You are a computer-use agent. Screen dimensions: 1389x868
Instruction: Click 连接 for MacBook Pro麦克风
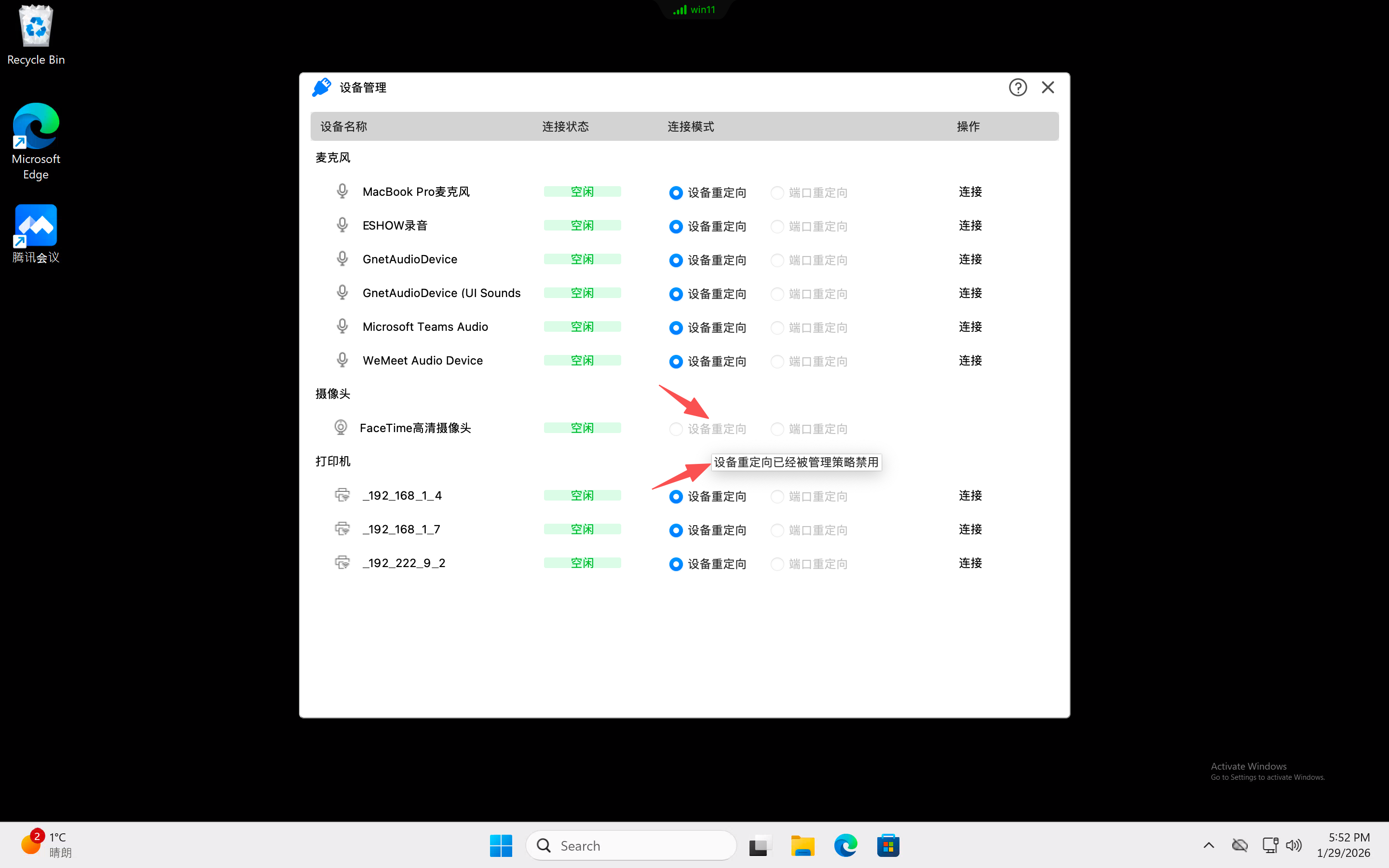pyautogui.click(x=969, y=192)
